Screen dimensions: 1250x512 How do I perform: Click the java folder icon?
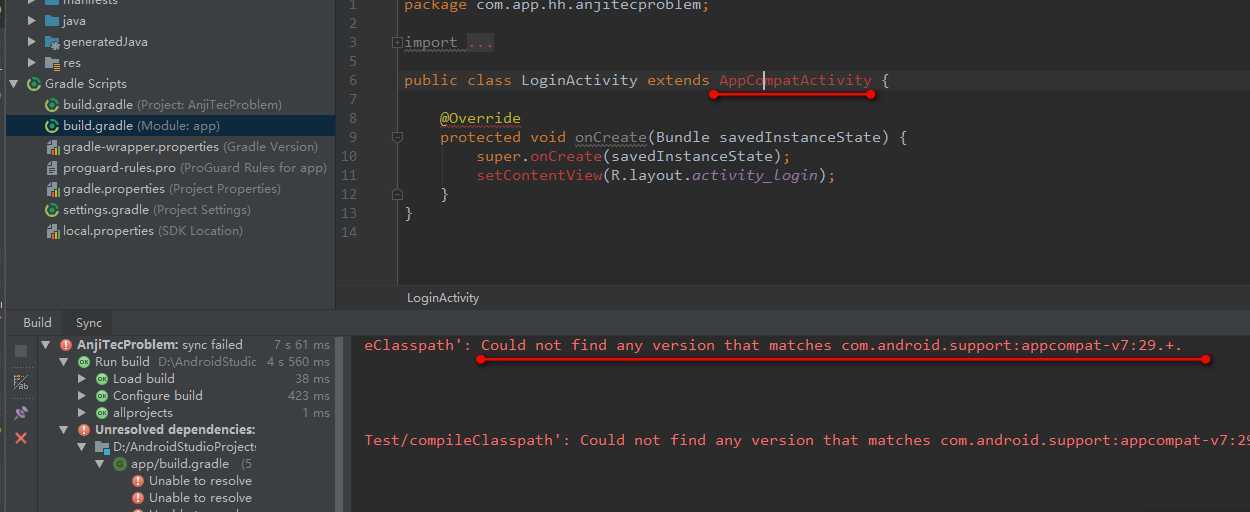tap(52, 20)
